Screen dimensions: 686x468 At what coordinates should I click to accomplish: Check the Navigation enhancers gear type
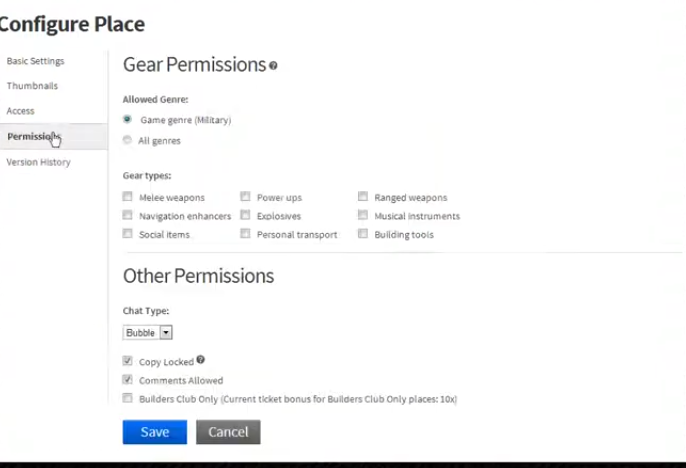click(128, 215)
